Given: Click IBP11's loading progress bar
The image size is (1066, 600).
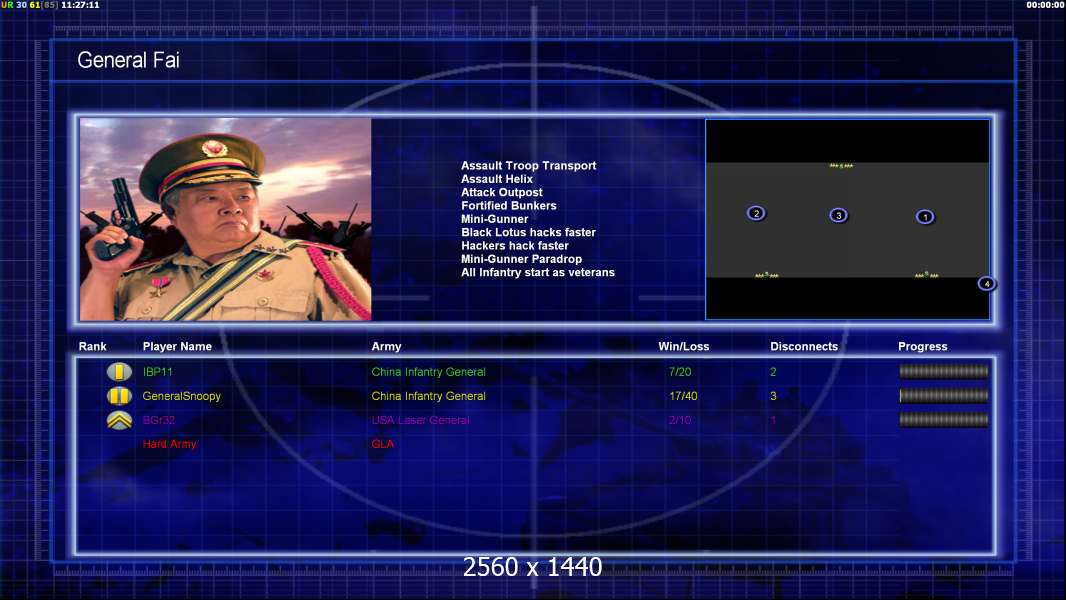Looking at the screenshot, I should point(943,372).
